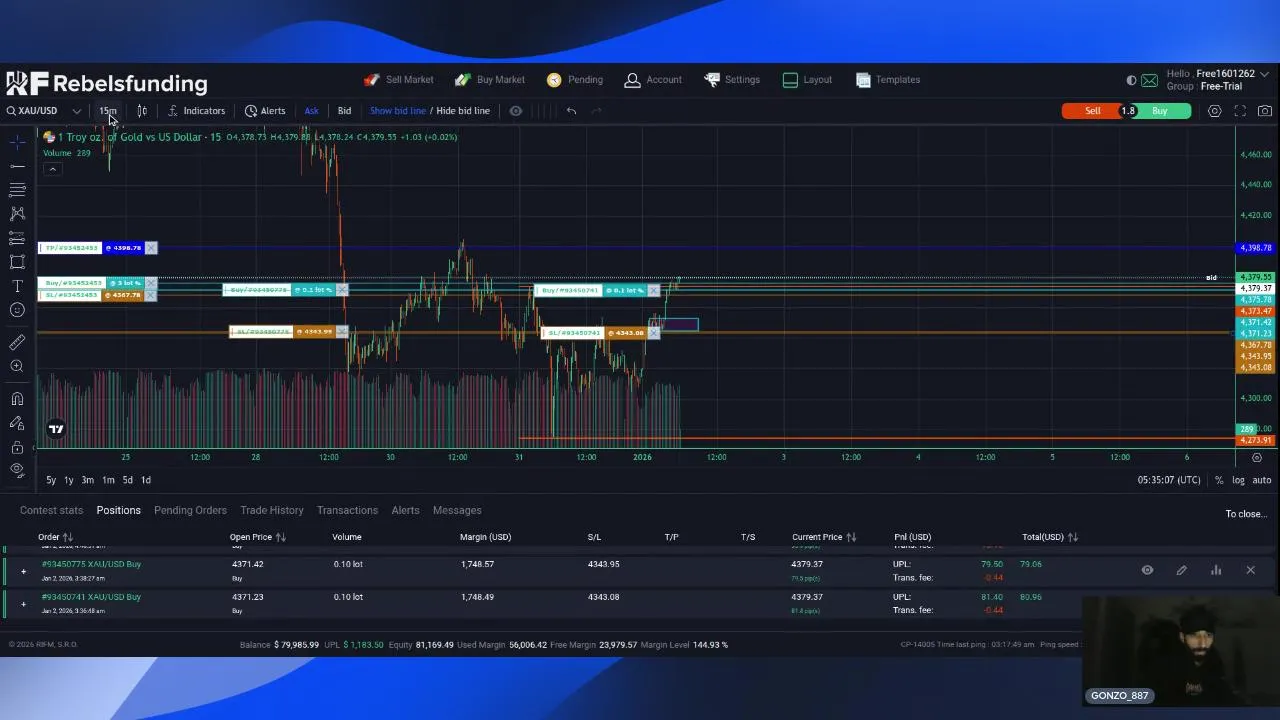View order #93450775 with eye icon
This screenshot has width=1280, height=720.
point(1147,570)
